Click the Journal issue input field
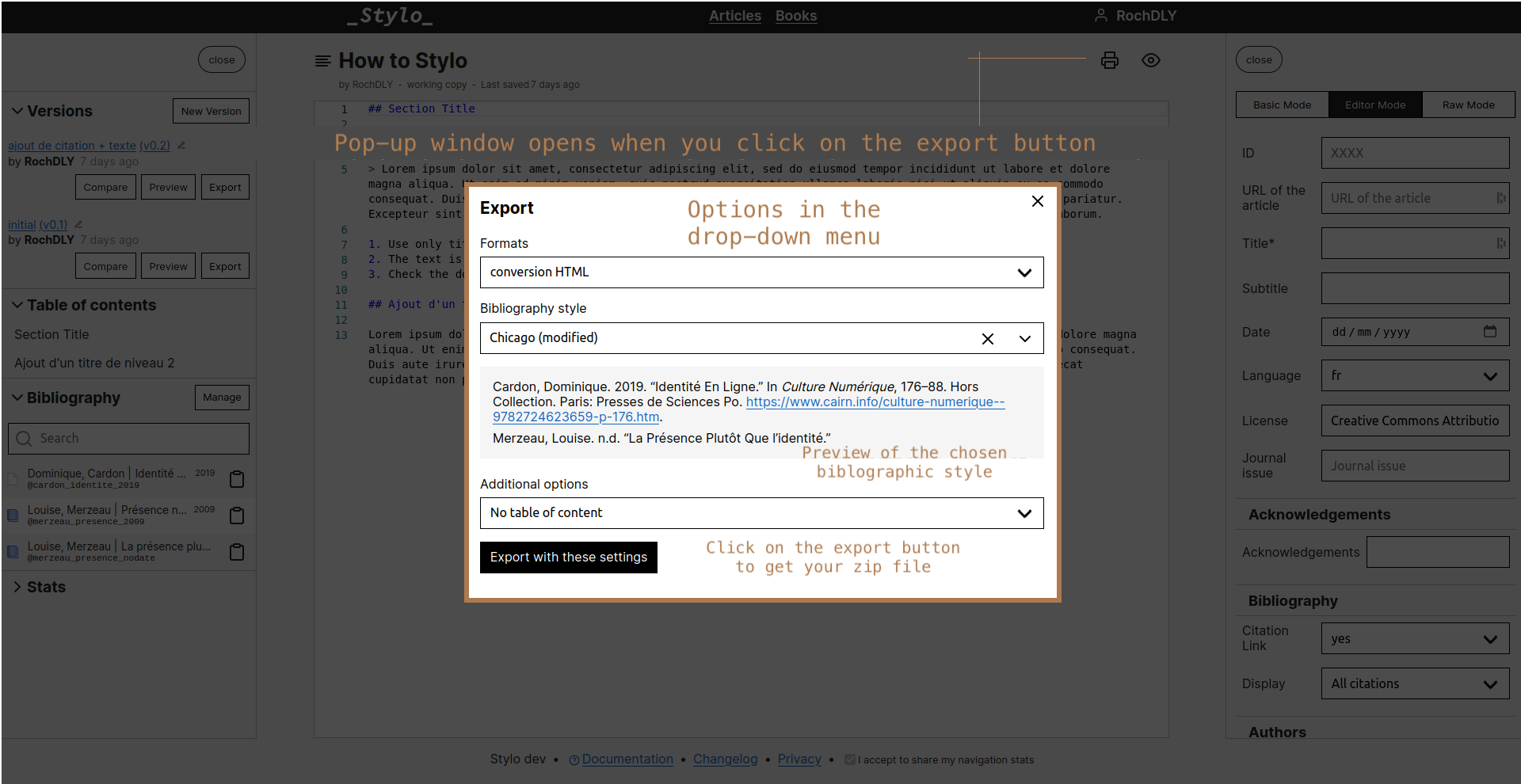This screenshot has height=784, width=1521. [x=1415, y=466]
